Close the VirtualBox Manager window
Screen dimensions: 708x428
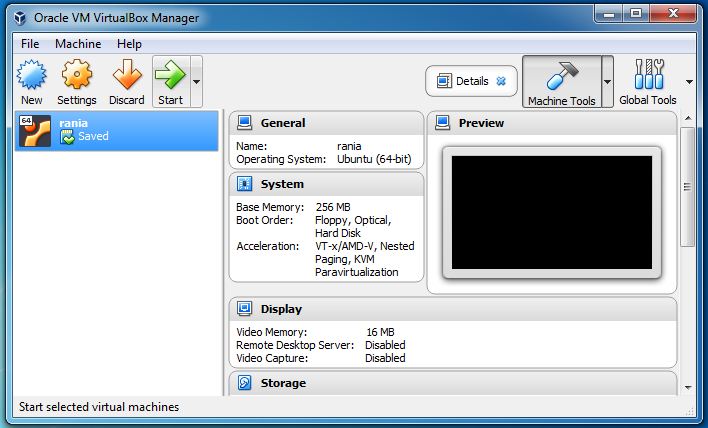click(673, 14)
